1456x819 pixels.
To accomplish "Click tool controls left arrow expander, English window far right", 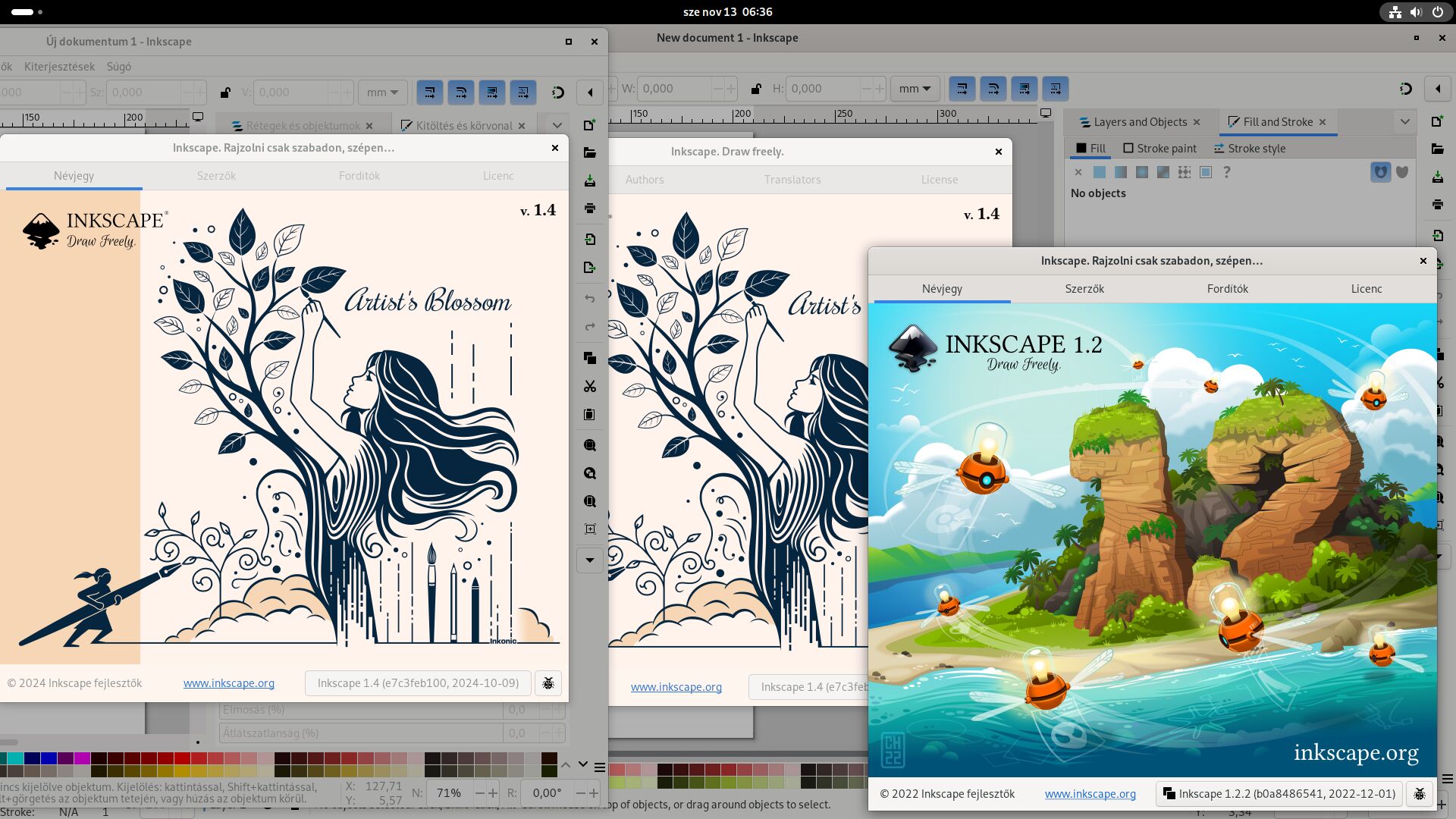I will [1438, 89].
